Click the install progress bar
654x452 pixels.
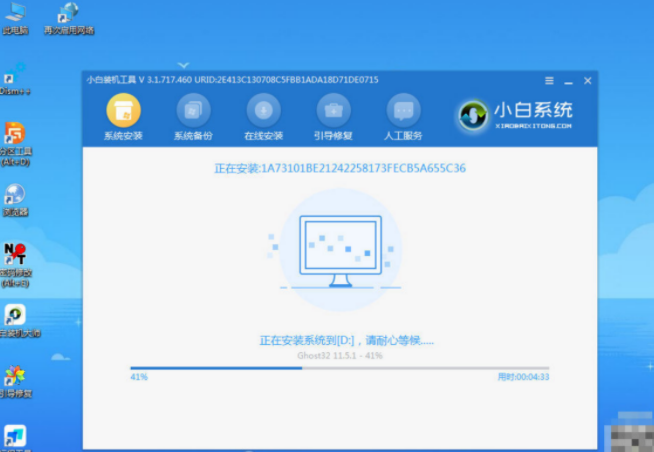coord(340,368)
